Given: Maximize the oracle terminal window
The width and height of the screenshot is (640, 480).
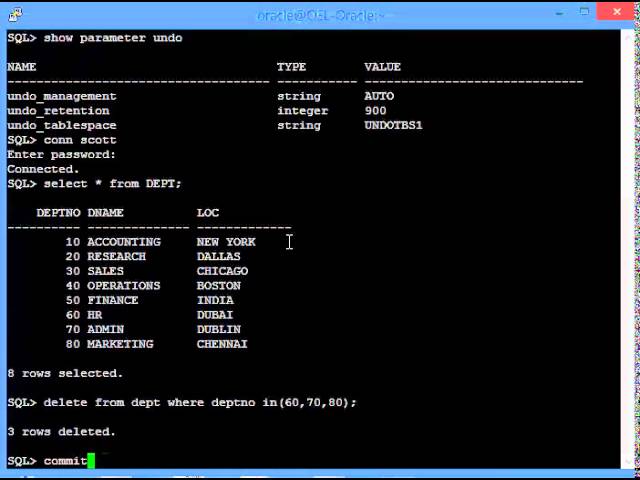Looking at the screenshot, I should [584, 11].
